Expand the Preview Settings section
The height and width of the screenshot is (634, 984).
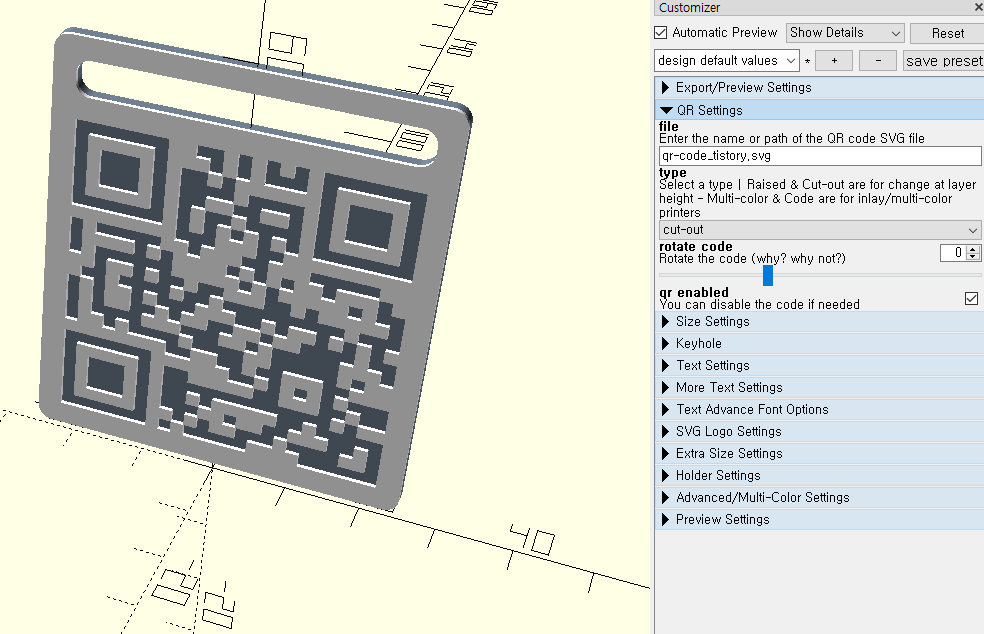click(820, 519)
